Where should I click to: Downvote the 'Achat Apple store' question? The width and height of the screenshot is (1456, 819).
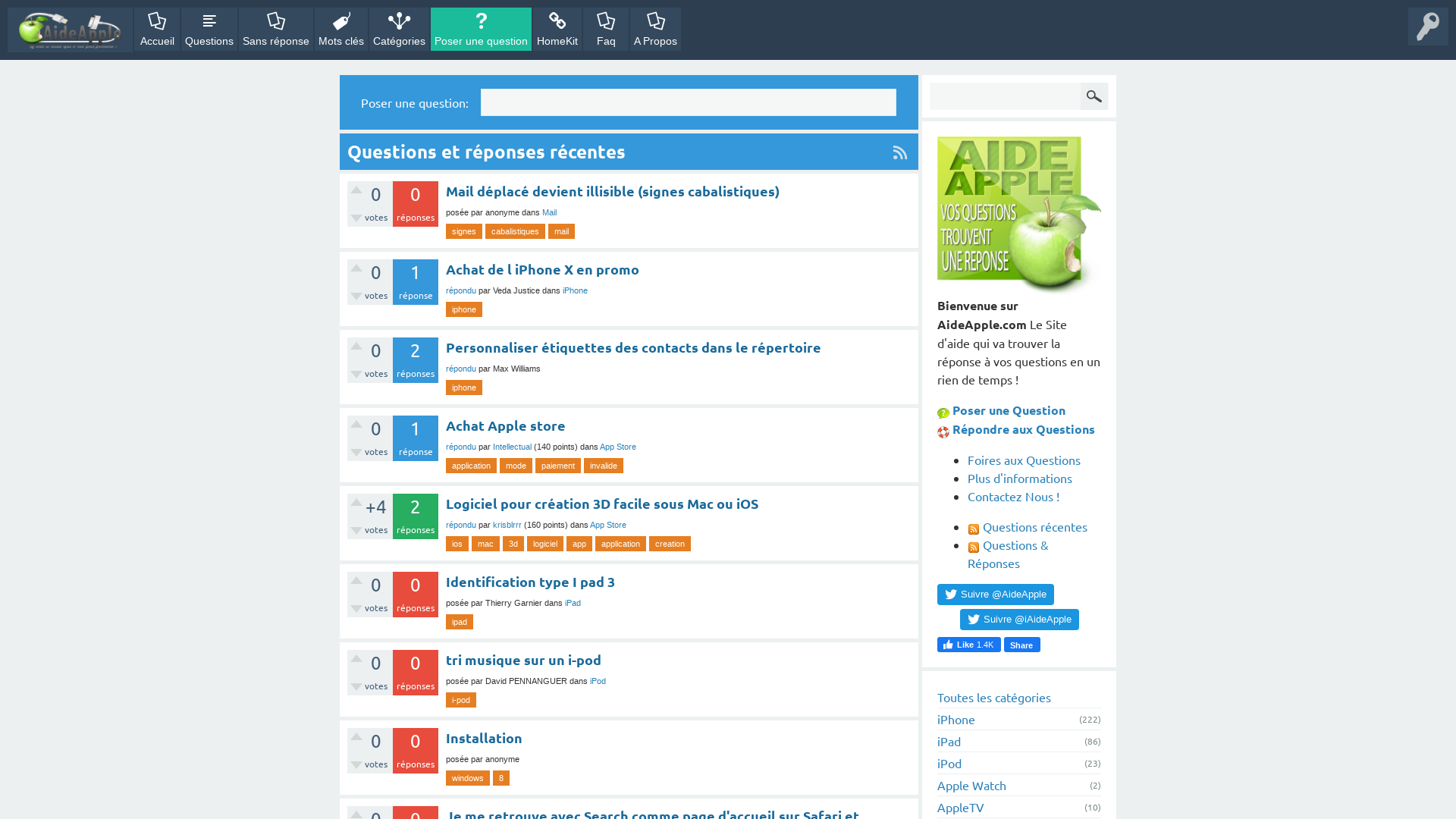click(x=356, y=453)
